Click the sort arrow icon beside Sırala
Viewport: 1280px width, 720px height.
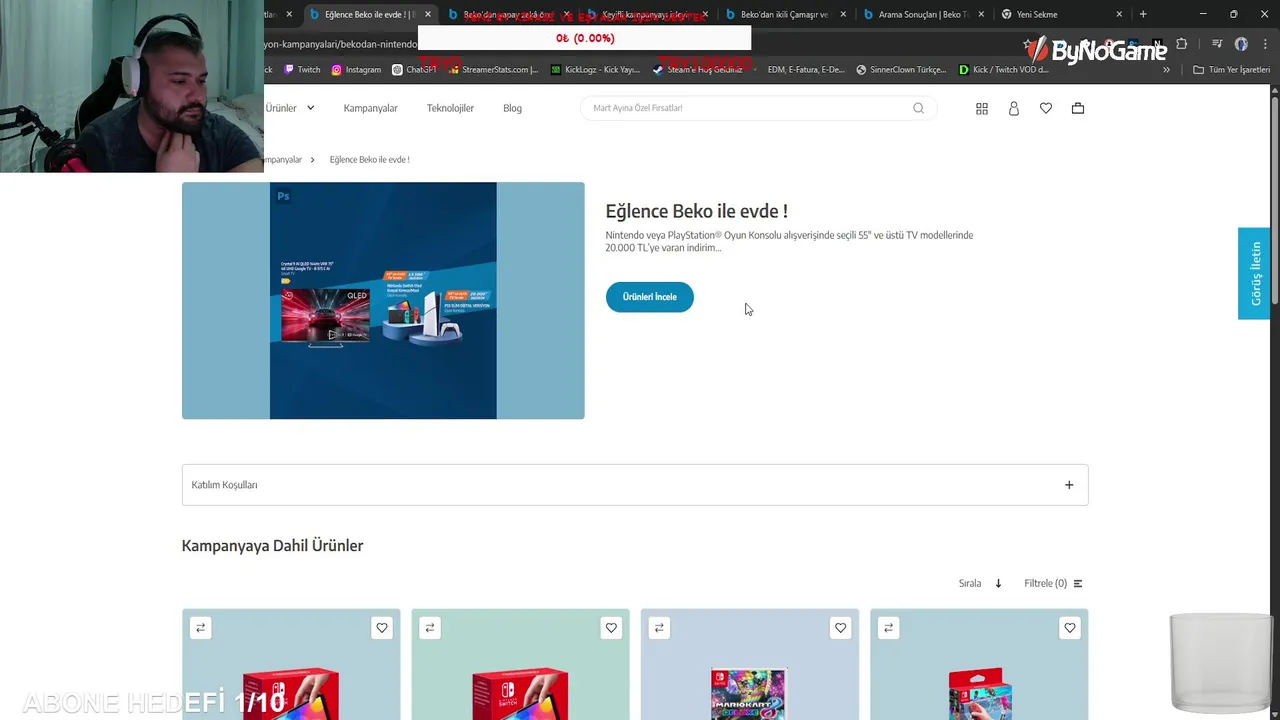pyautogui.click(x=998, y=583)
